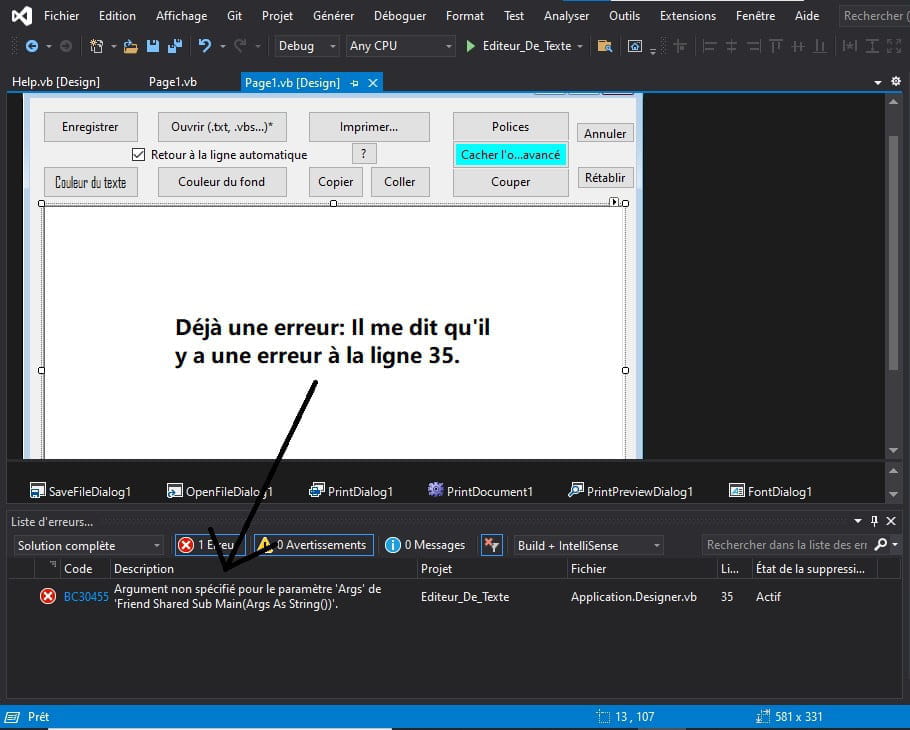This screenshot has height=730, width=910.
Task: Click the document tabs settings gear icon
Action: pyautogui.click(x=896, y=81)
